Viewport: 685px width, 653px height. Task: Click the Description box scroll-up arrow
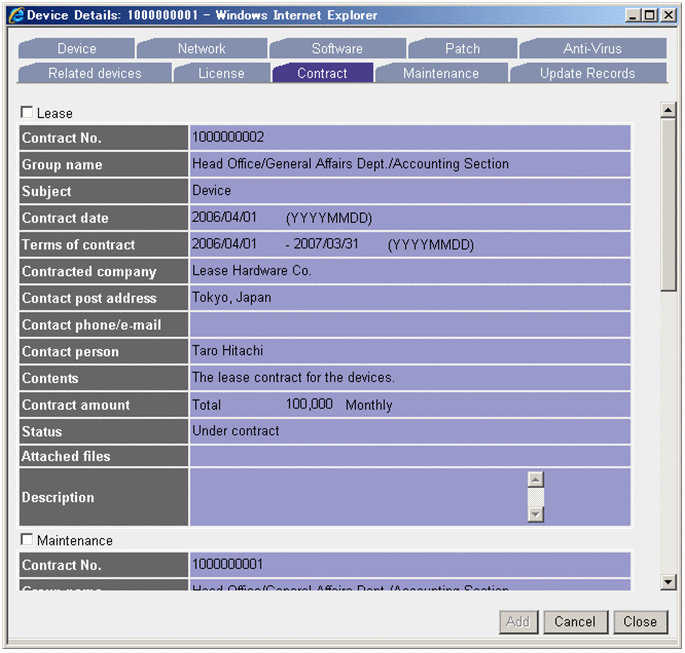coord(536,479)
